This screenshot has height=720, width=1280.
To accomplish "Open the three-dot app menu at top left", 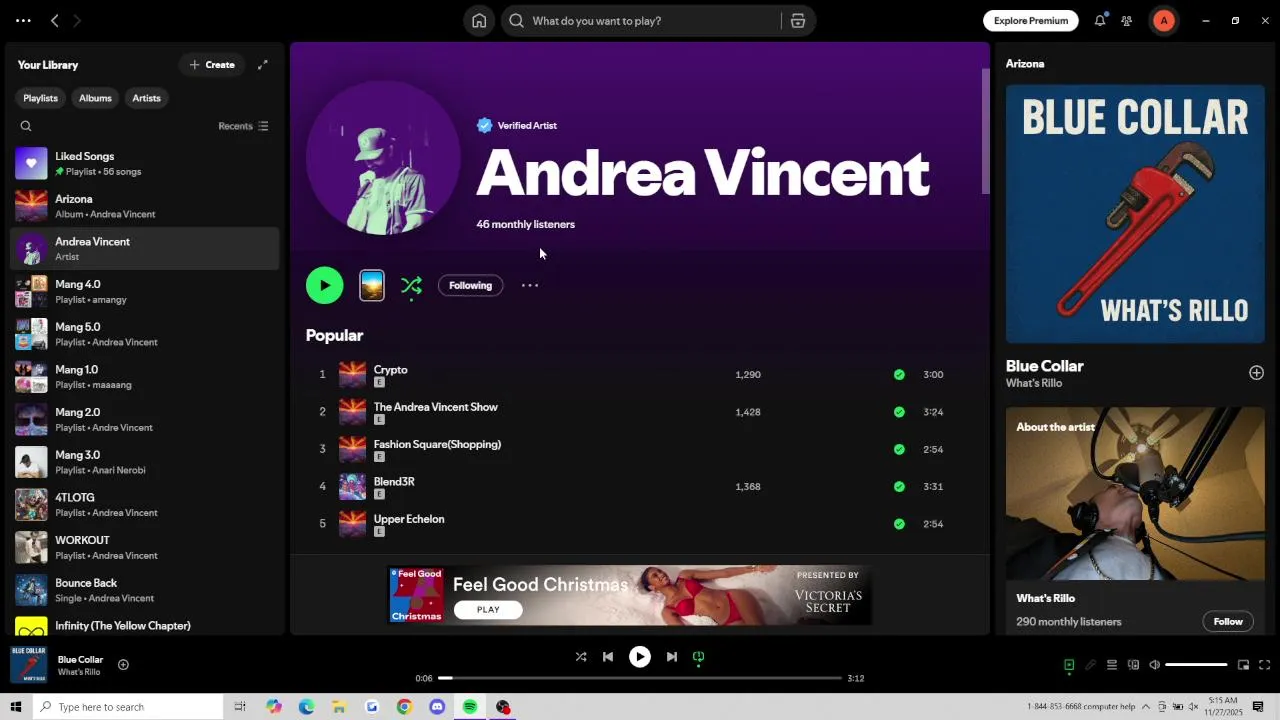I will point(23,21).
